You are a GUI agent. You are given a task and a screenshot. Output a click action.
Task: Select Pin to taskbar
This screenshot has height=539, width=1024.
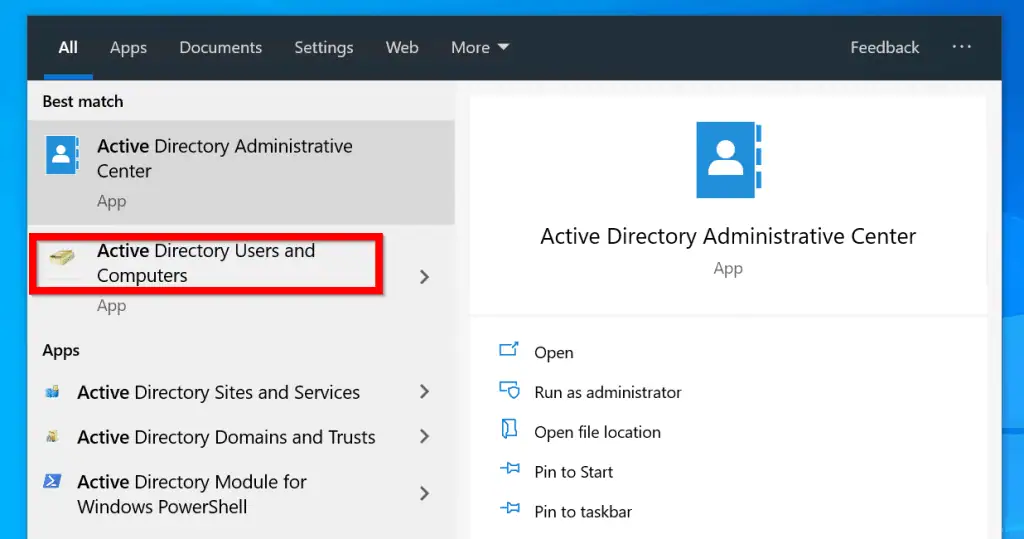coord(583,512)
